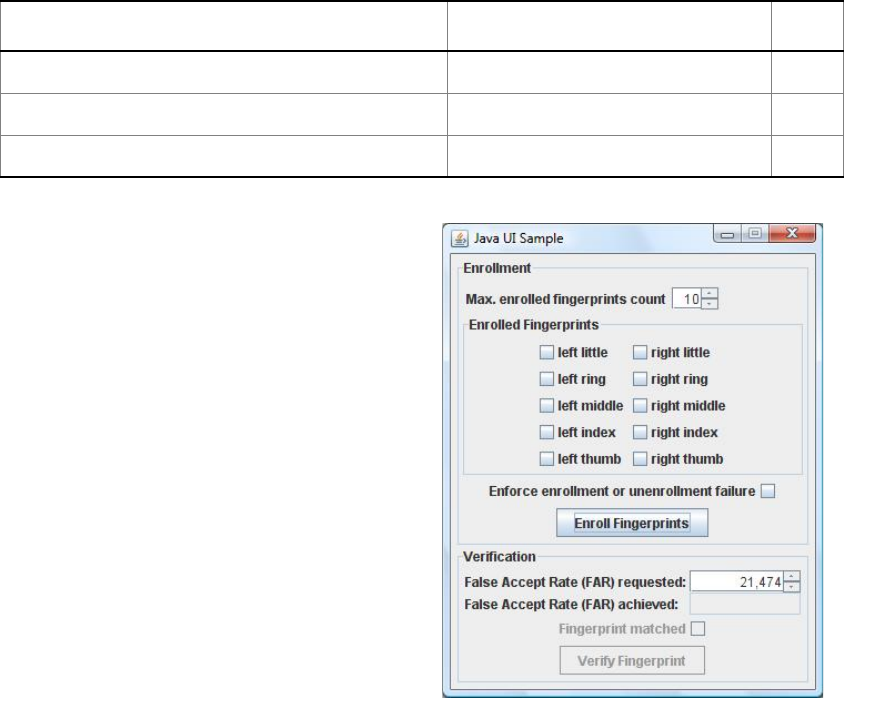Click the False Accept Rate (FAR) achieved label
This screenshot has height=705, width=874.
pos(571,605)
